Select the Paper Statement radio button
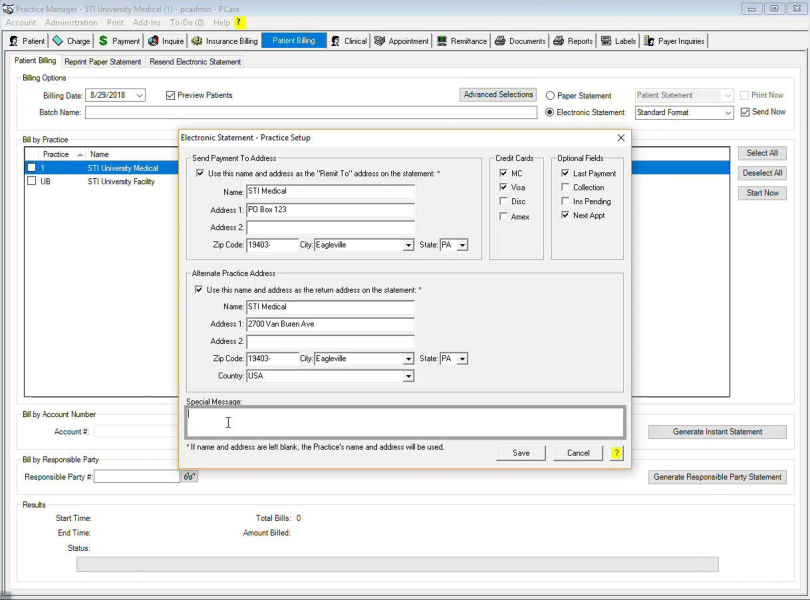 point(550,96)
